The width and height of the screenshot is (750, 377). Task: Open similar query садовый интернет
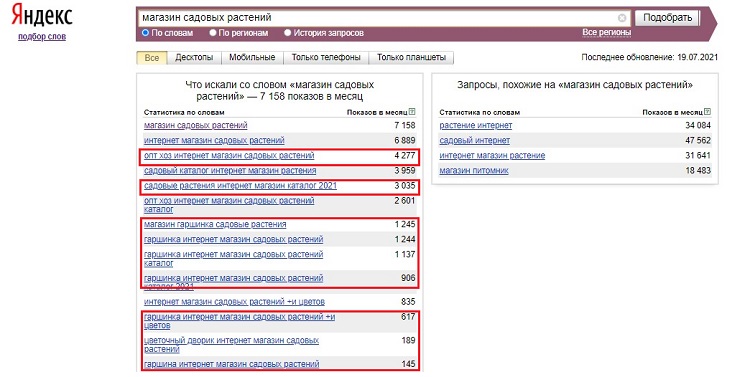tap(474, 141)
